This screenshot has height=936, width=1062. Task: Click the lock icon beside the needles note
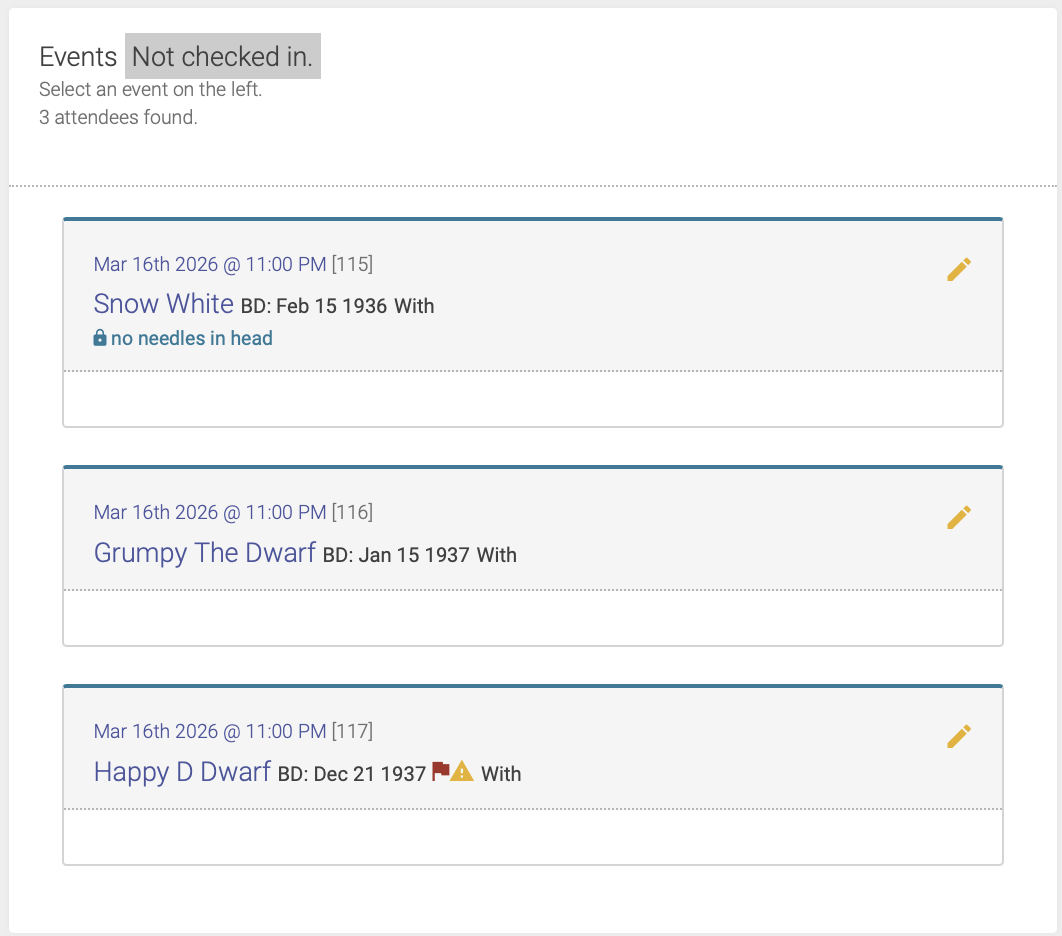click(x=100, y=338)
